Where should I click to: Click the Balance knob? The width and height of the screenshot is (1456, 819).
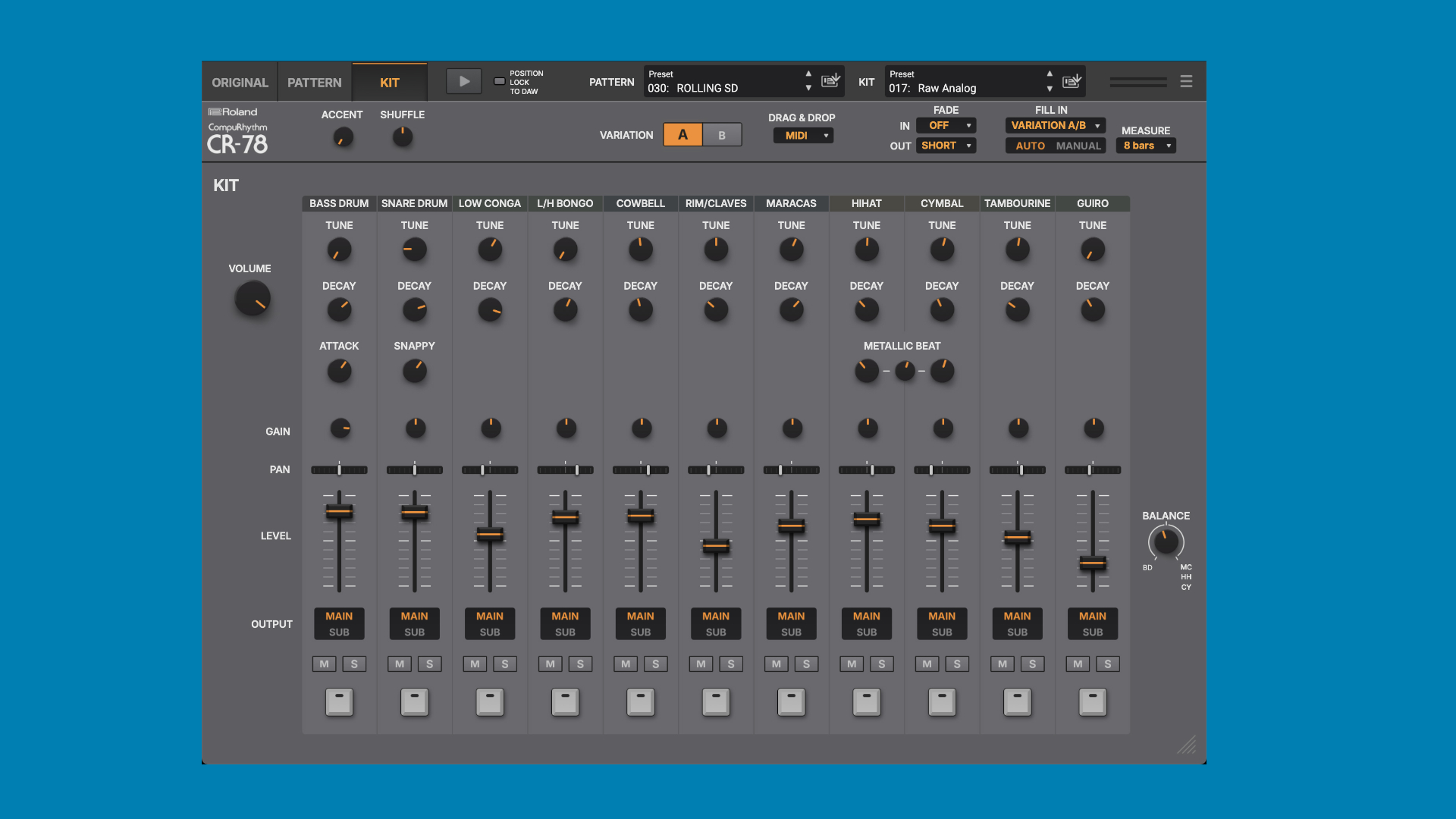pyautogui.click(x=1166, y=541)
